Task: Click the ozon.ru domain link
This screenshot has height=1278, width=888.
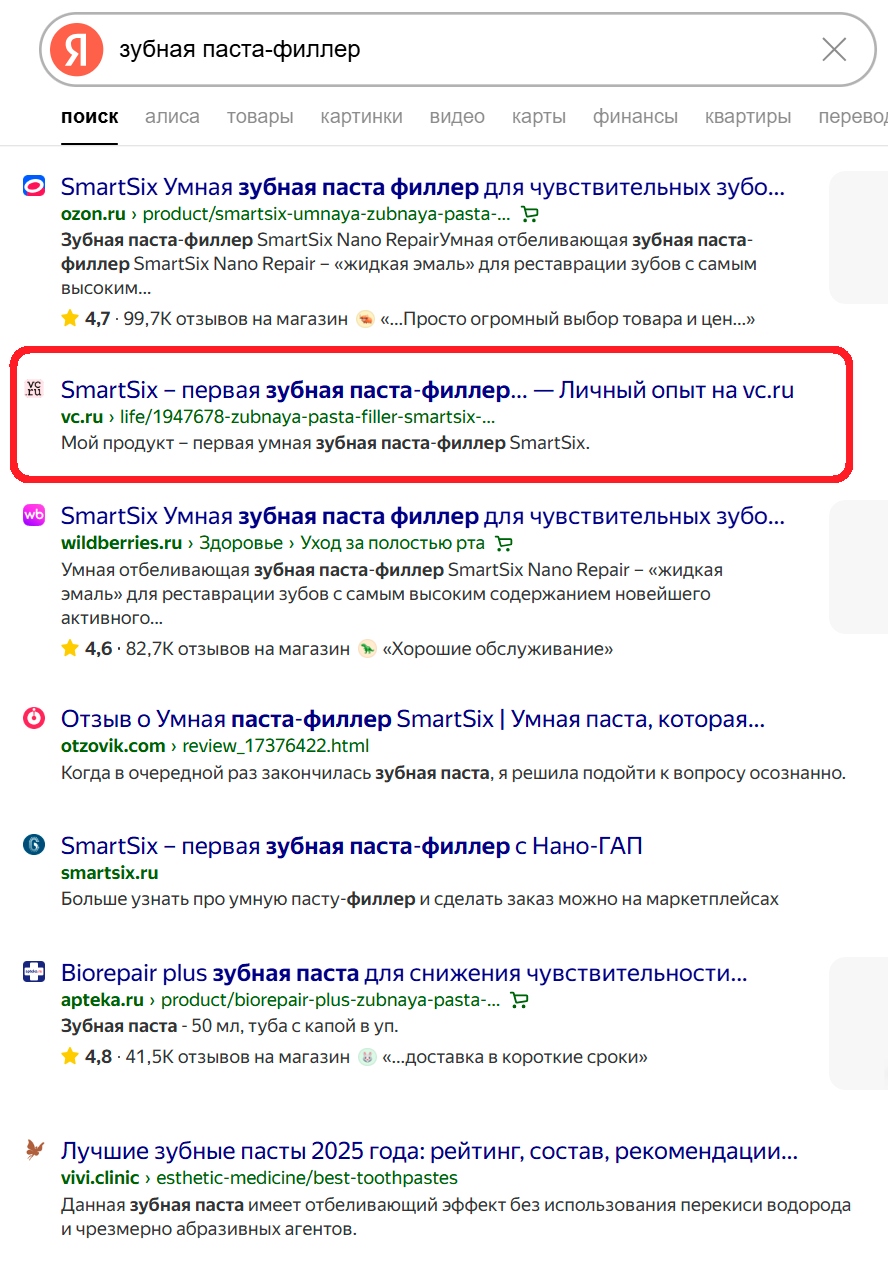Action: click(93, 214)
